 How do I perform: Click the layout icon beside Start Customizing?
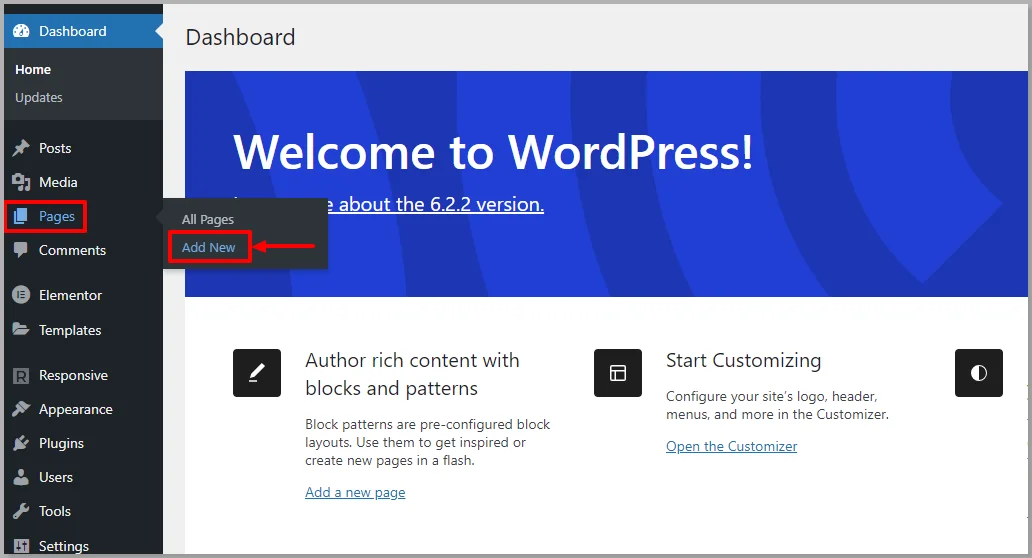click(617, 373)
